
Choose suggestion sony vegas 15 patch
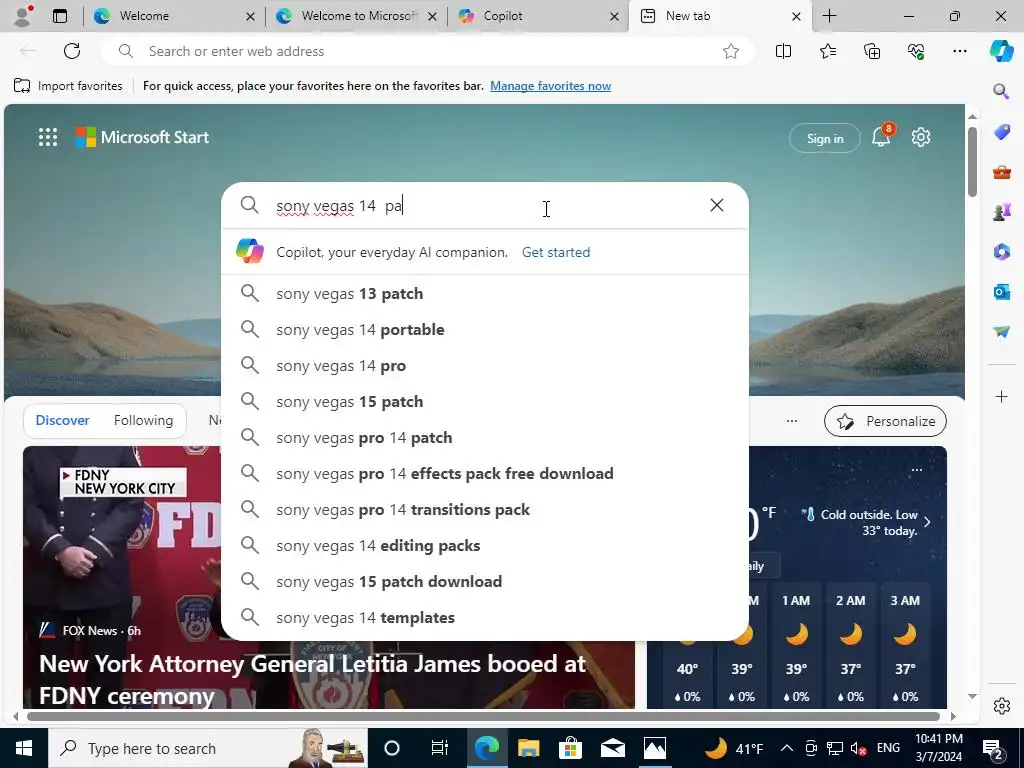[x=485, y=401]
